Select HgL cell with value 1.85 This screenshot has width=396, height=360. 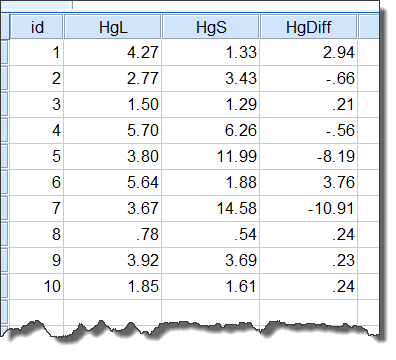[x=113, y=286]
